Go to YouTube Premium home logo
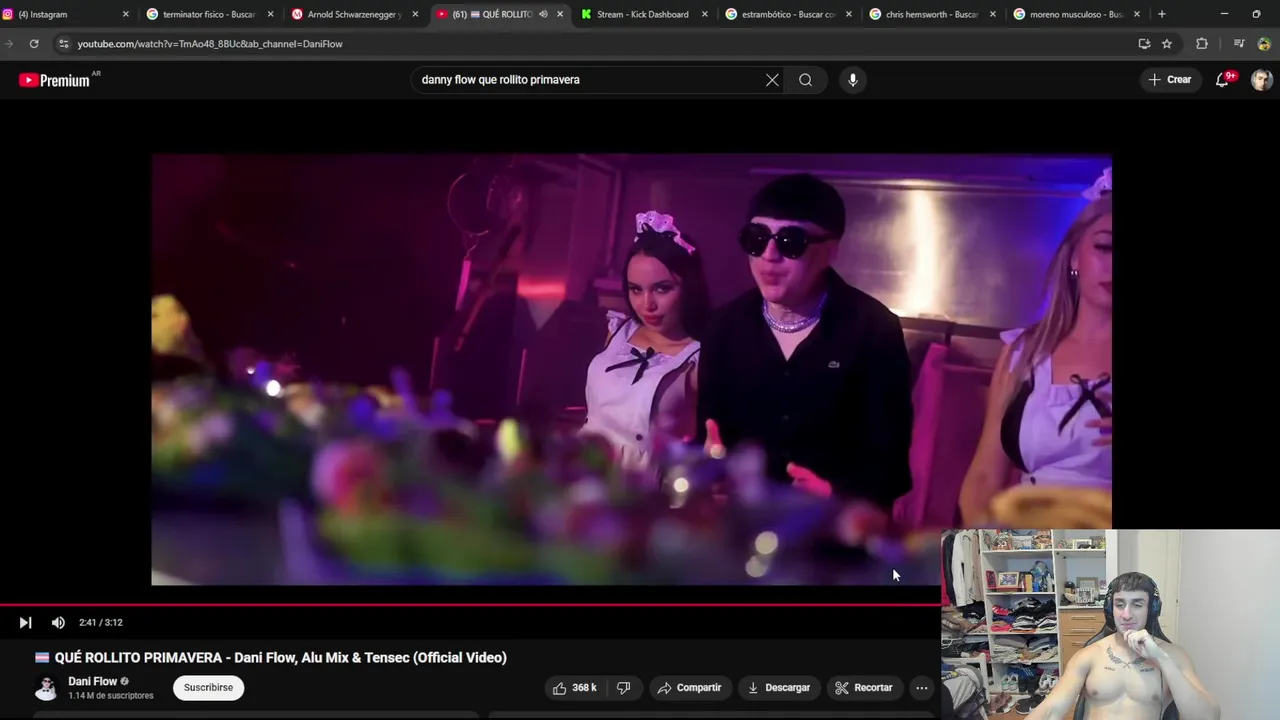This screenshot has height=720, width=1280. [x=56, y=80]
